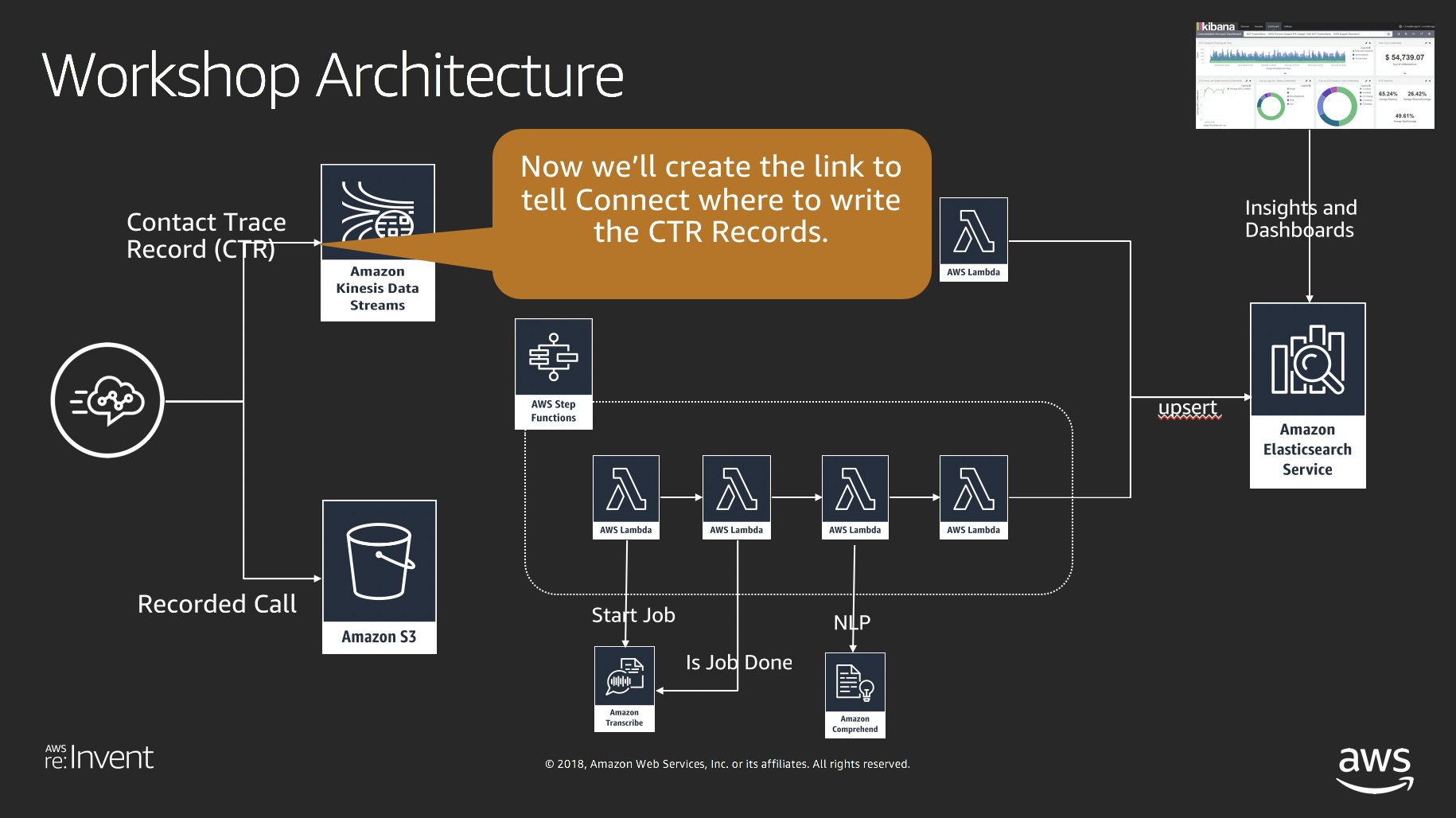Viewport: 1456px width, 818px height.
Task: Click the AWS Step Functions icon
Action: [554, 374]
